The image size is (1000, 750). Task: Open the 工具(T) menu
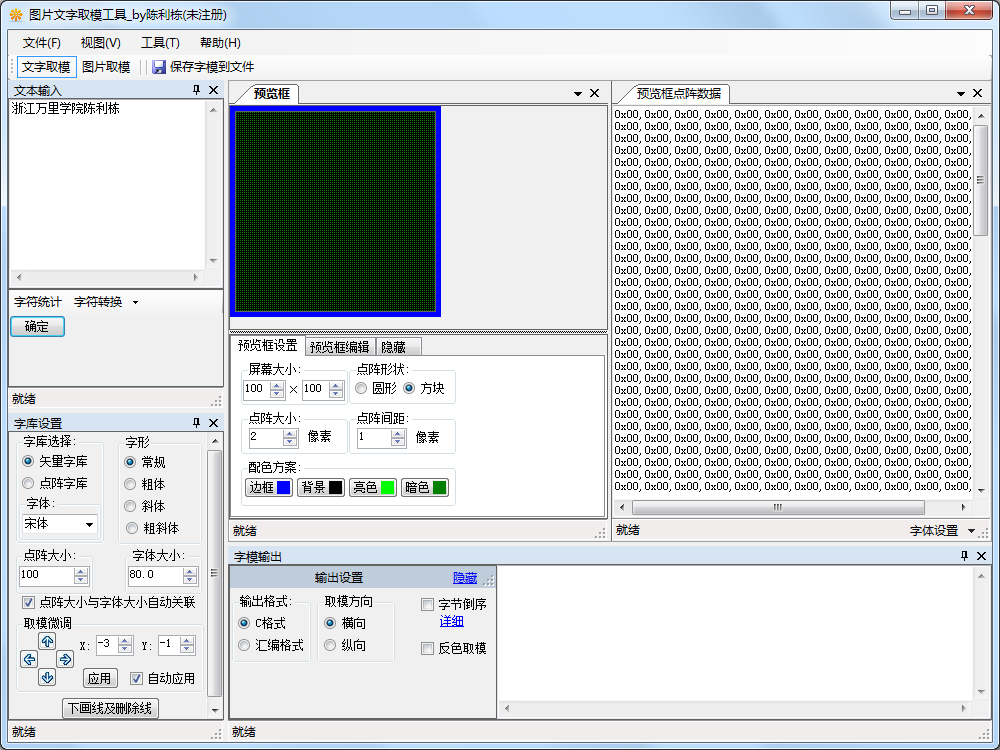click(x=160, y=43)
